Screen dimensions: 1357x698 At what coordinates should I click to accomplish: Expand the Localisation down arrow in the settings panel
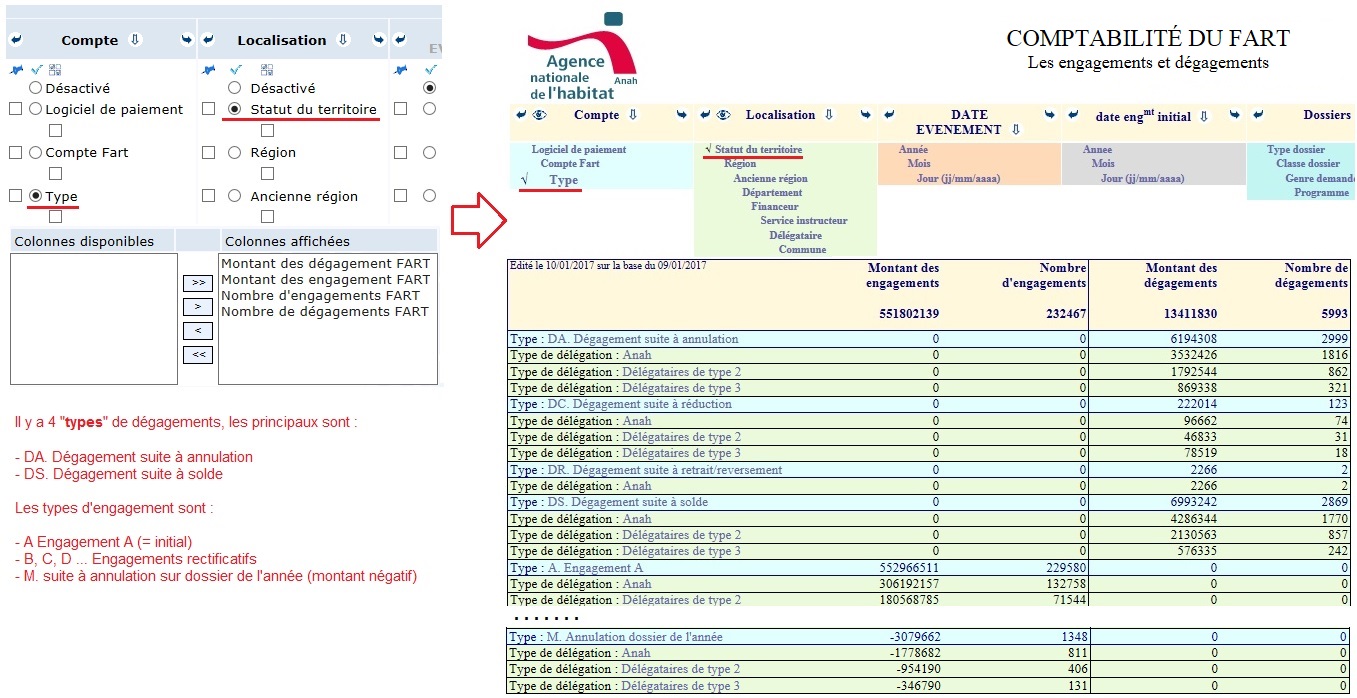coord(343,40)
